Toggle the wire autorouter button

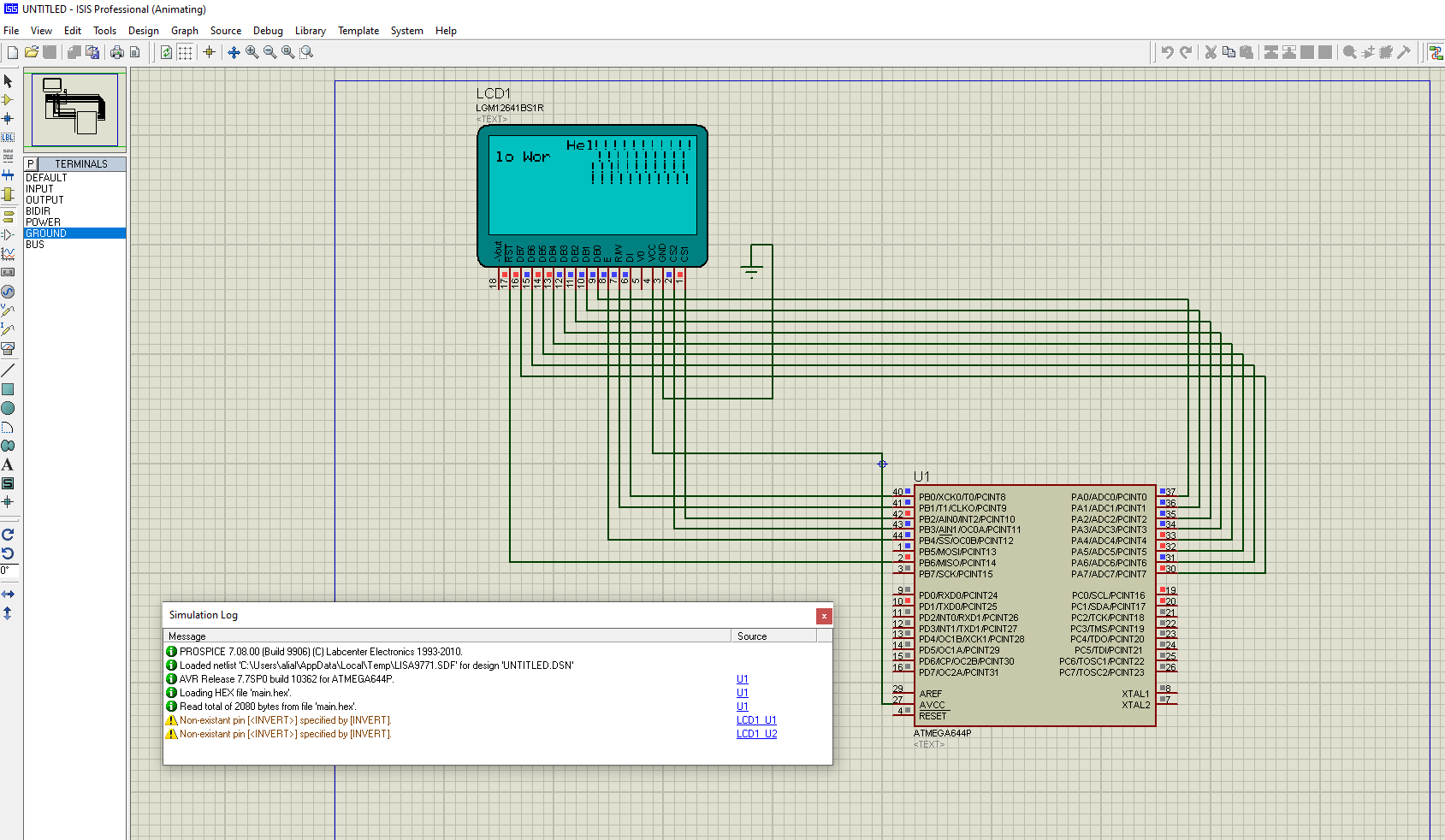tap(1436, 52)
